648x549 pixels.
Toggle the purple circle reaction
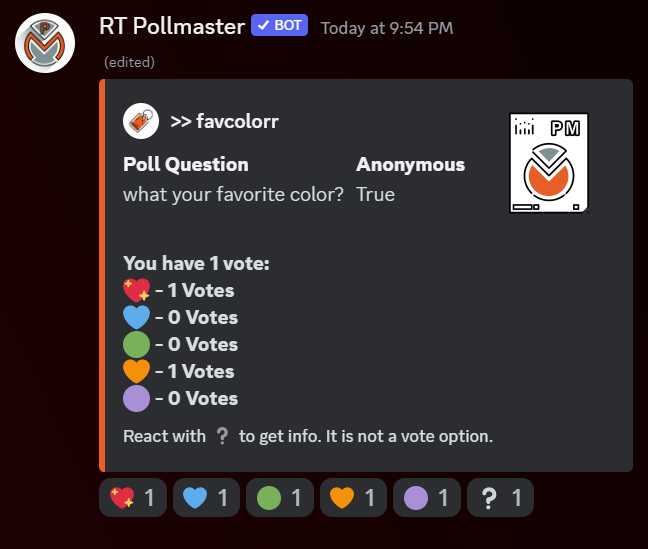[427, 497]
